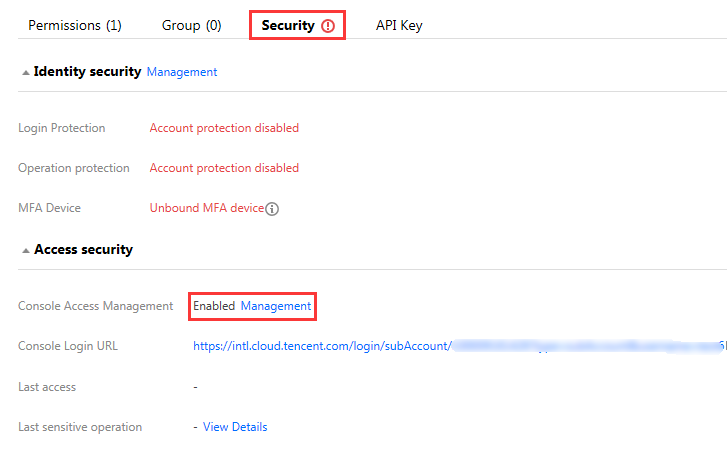Click Management link beside Enabled status

pyautogui.click(x=276, y=306)
